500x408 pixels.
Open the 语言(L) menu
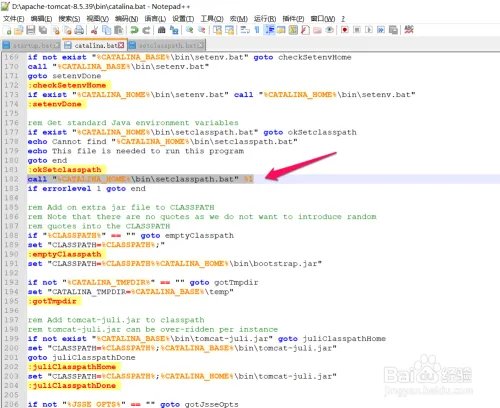[x=155, y=19]
